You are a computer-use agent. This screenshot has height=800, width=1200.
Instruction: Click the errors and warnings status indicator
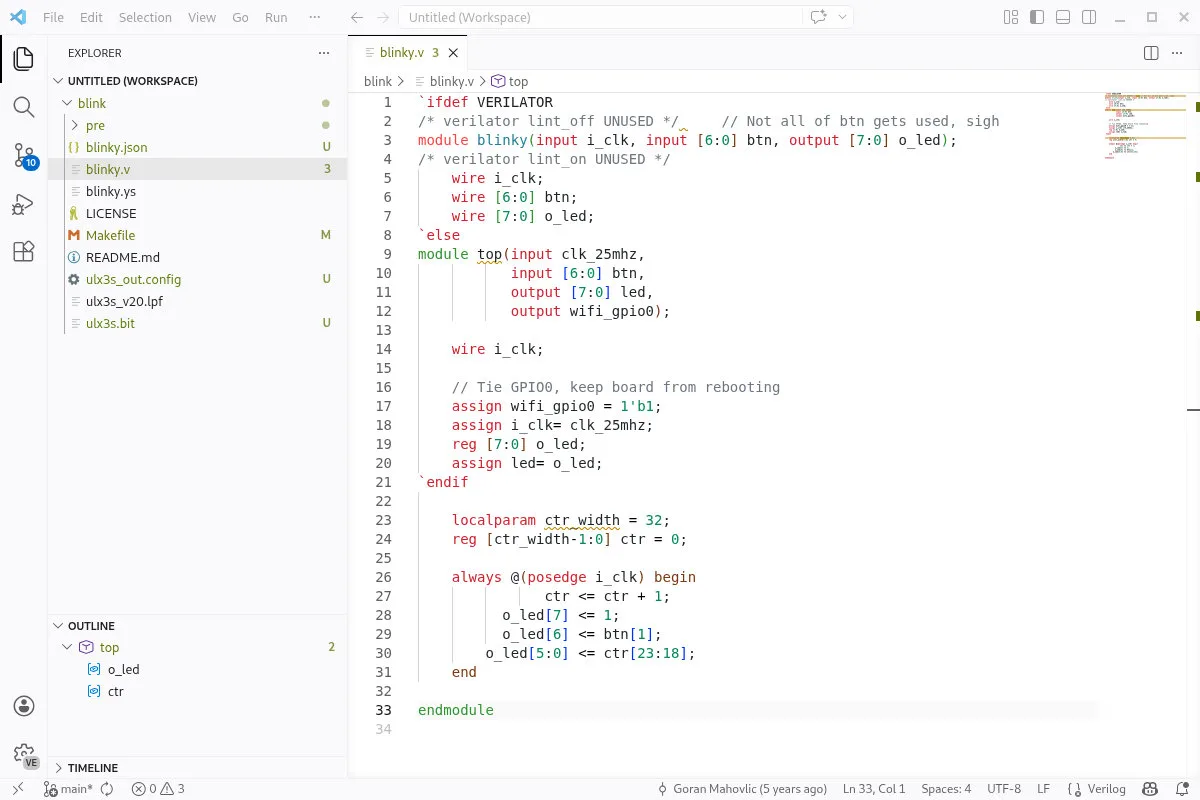click(x=159, y=789)
